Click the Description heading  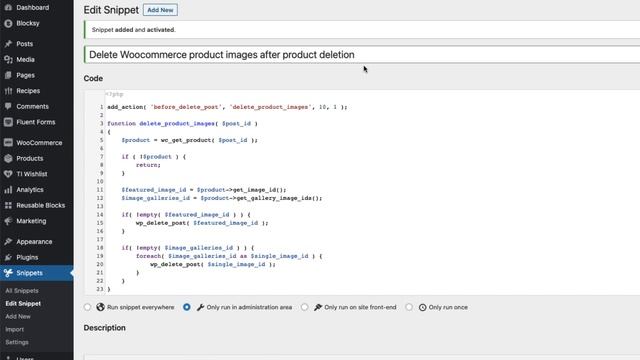coord(104,328)
